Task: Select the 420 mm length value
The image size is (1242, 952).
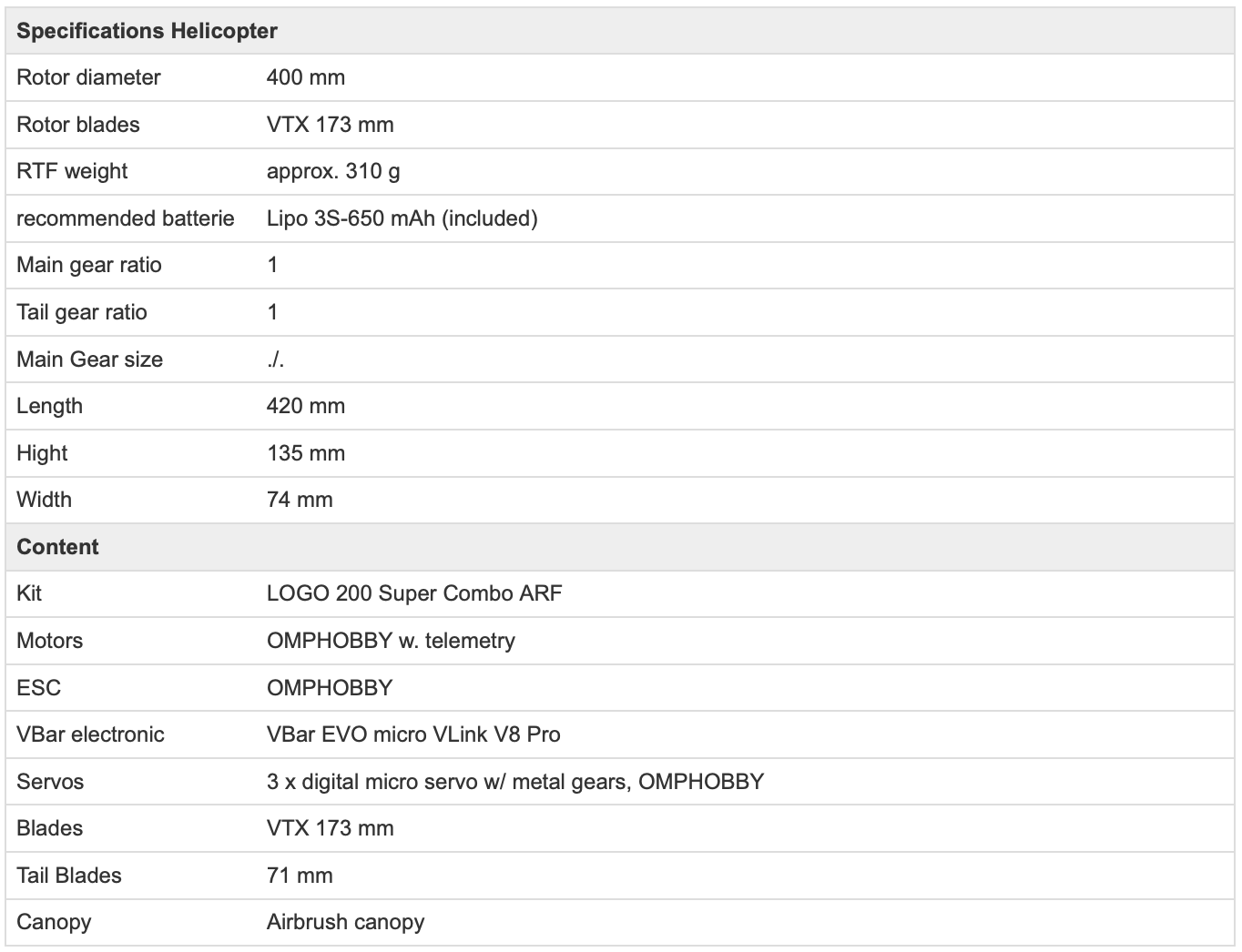Action: pyautogui.click(x=305, y=406)
